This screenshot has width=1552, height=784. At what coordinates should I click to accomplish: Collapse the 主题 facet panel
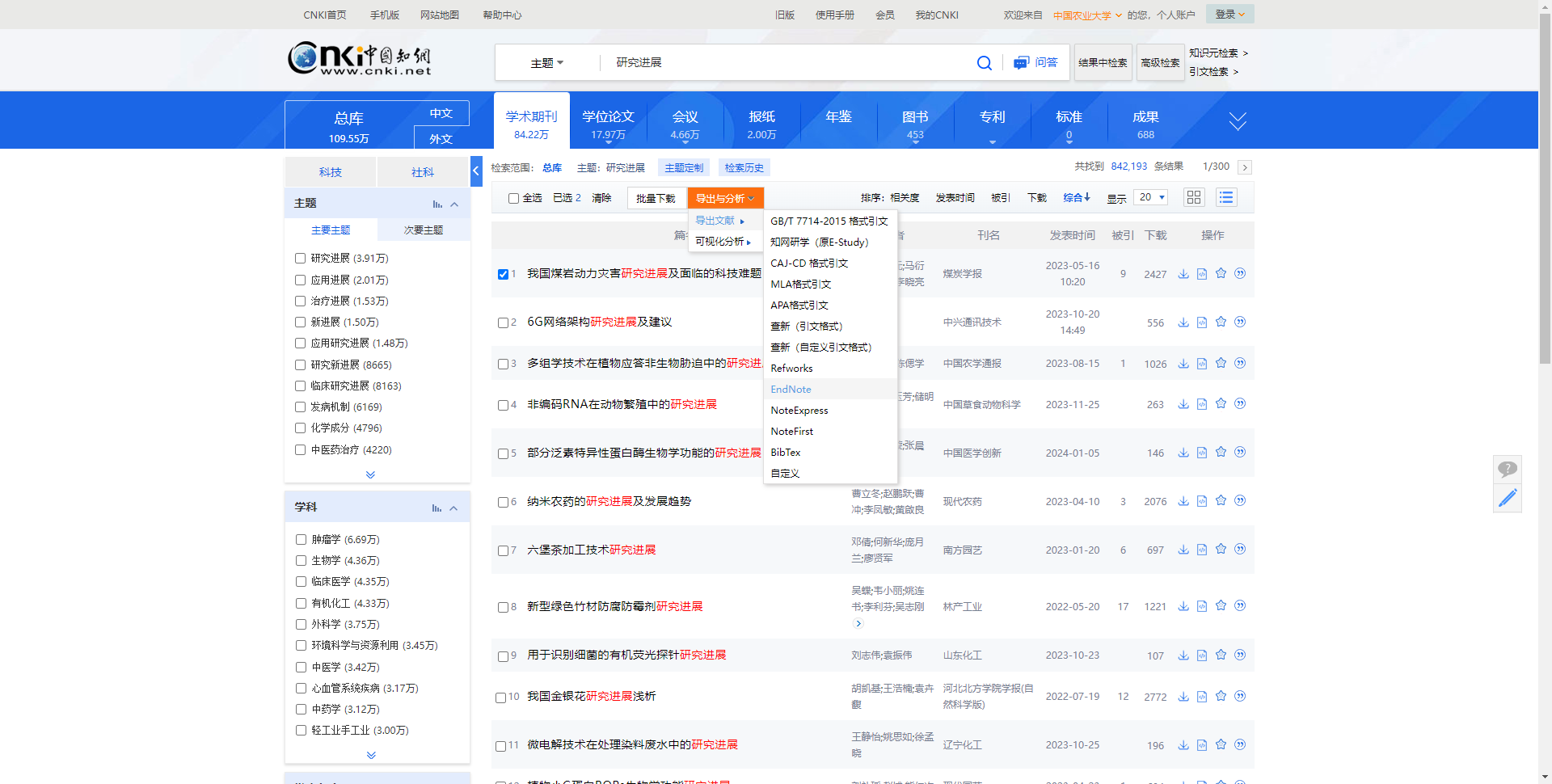[x=454, y=204]
